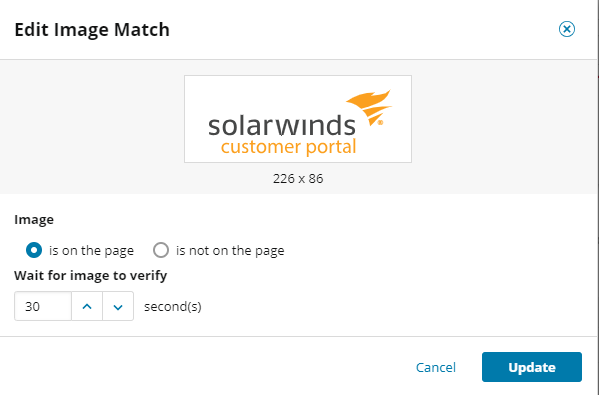Screen dimensions: 599x395
Task: Close the Edit Image Match dialog
Action: [567, 29]
